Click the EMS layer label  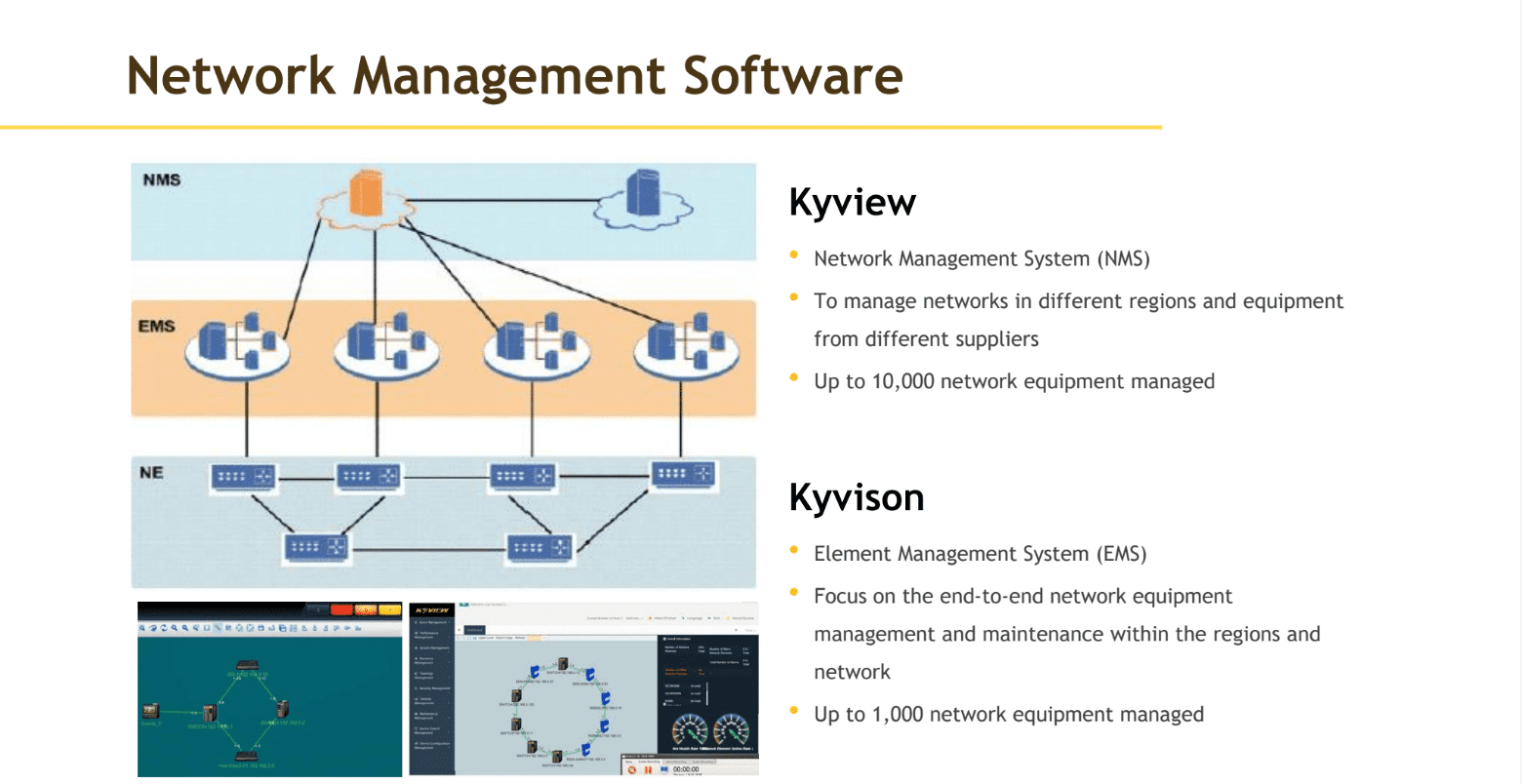156,327
